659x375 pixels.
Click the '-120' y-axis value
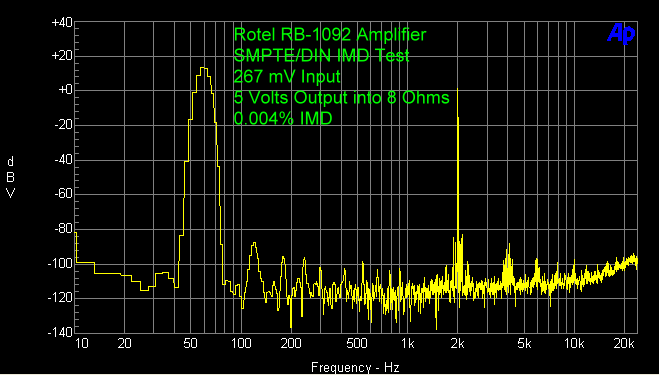(61, 298)
